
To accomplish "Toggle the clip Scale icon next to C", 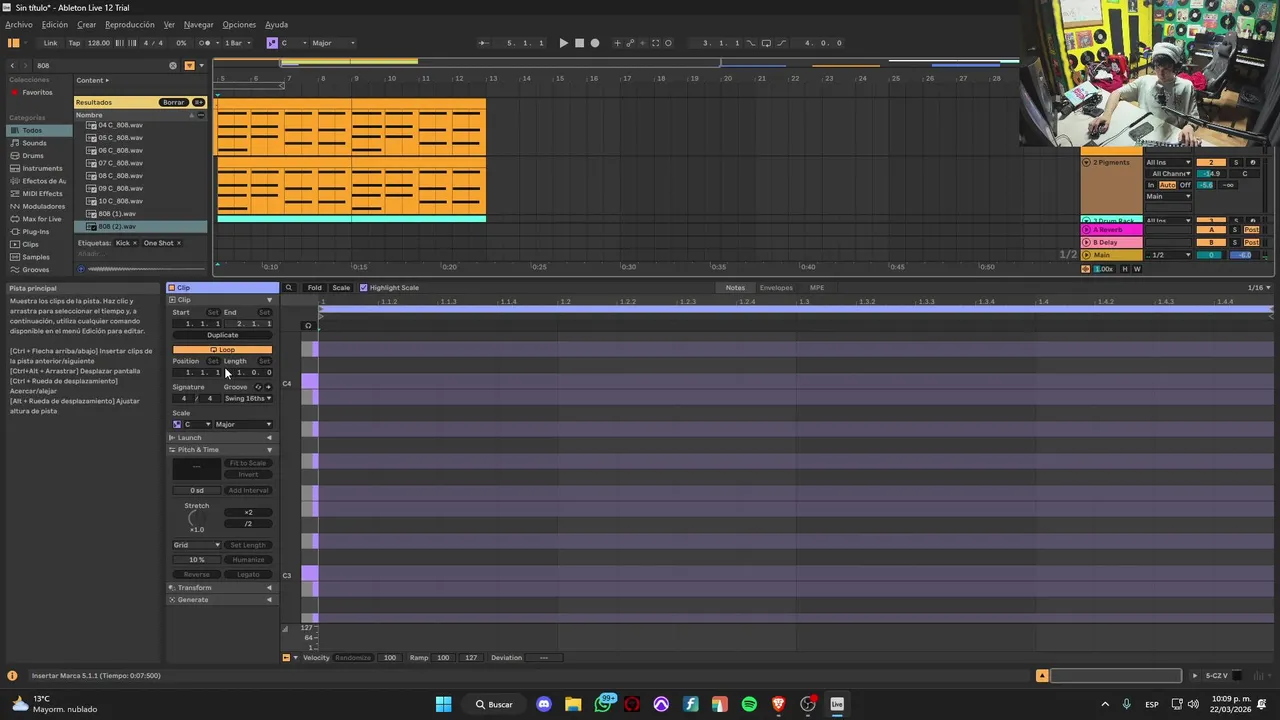I will [177, 424].
